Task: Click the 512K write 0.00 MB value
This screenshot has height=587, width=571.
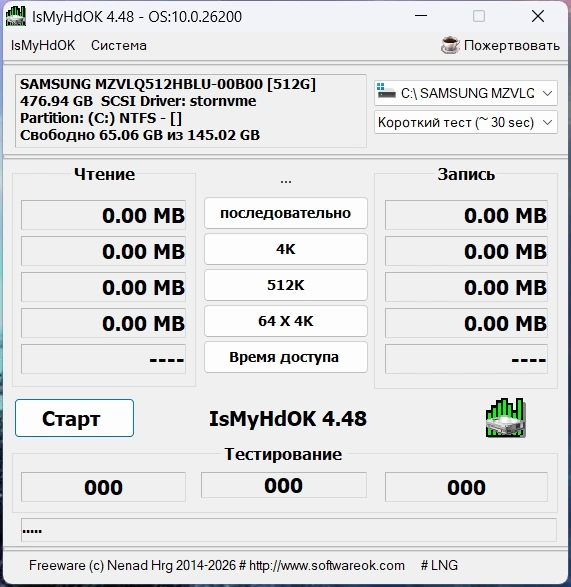Action: coord(466,287)
